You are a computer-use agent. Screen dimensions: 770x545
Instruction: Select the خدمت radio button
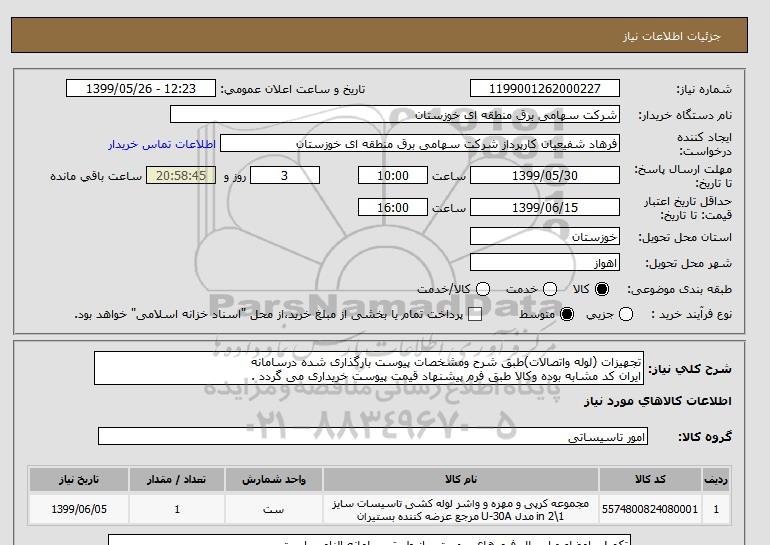coord(550,289)
